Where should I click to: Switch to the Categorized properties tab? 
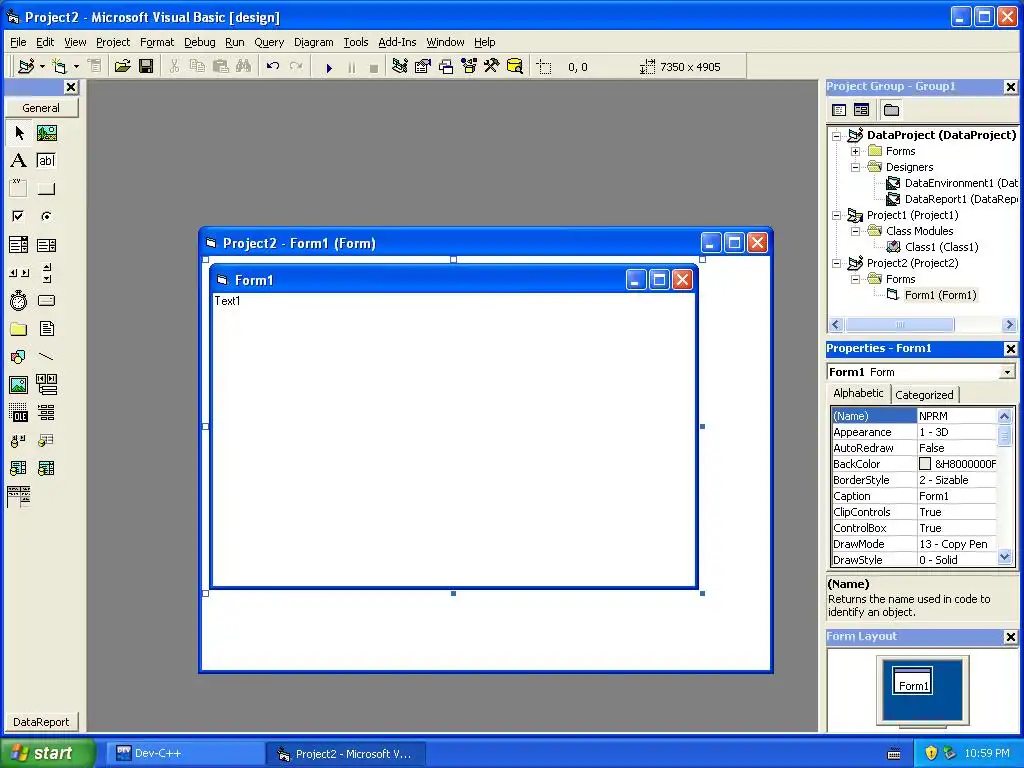[924, 395]
